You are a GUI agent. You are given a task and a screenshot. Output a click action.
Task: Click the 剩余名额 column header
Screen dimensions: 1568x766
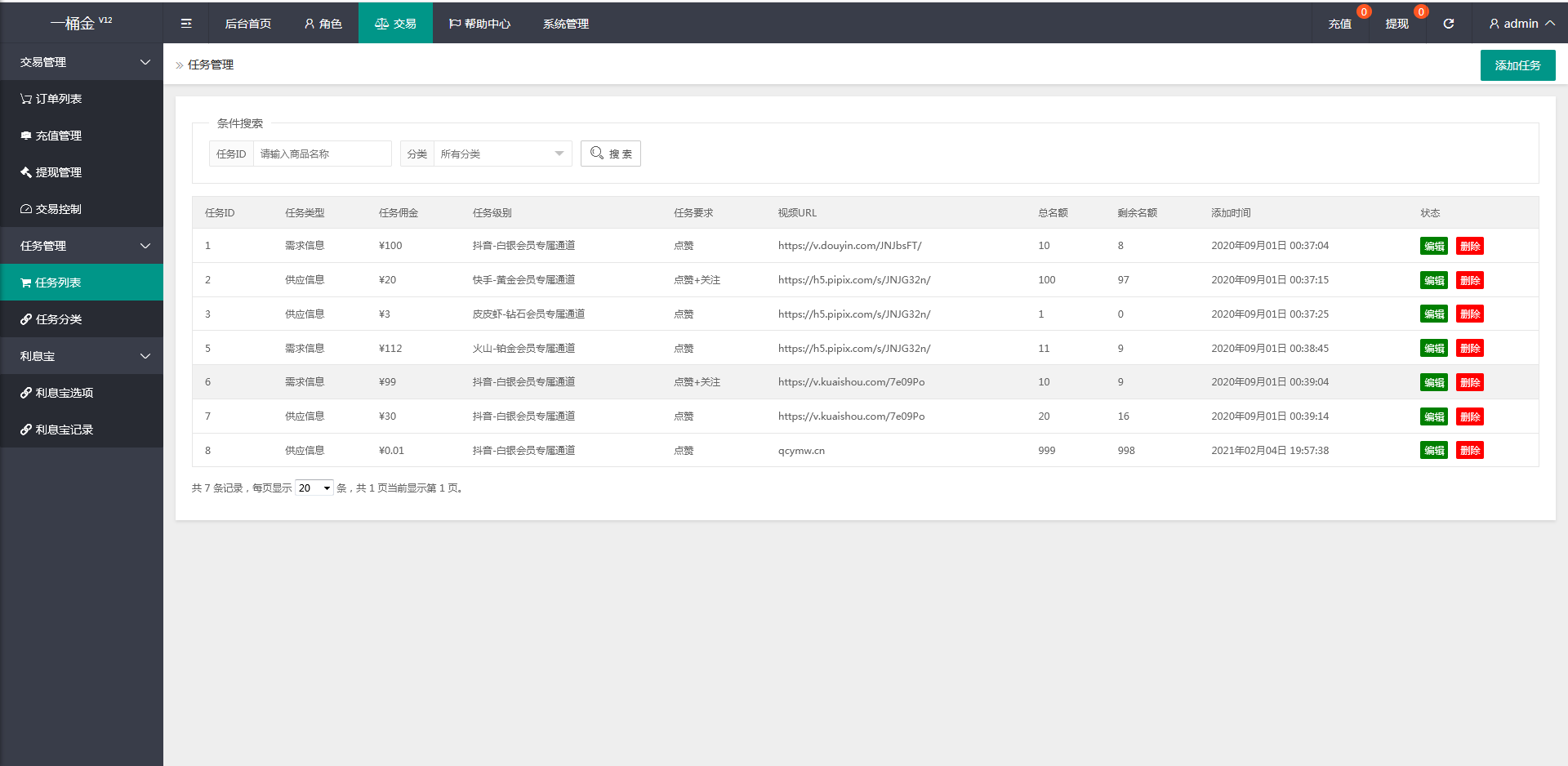pyautogui.click(x=1138, y=212)
